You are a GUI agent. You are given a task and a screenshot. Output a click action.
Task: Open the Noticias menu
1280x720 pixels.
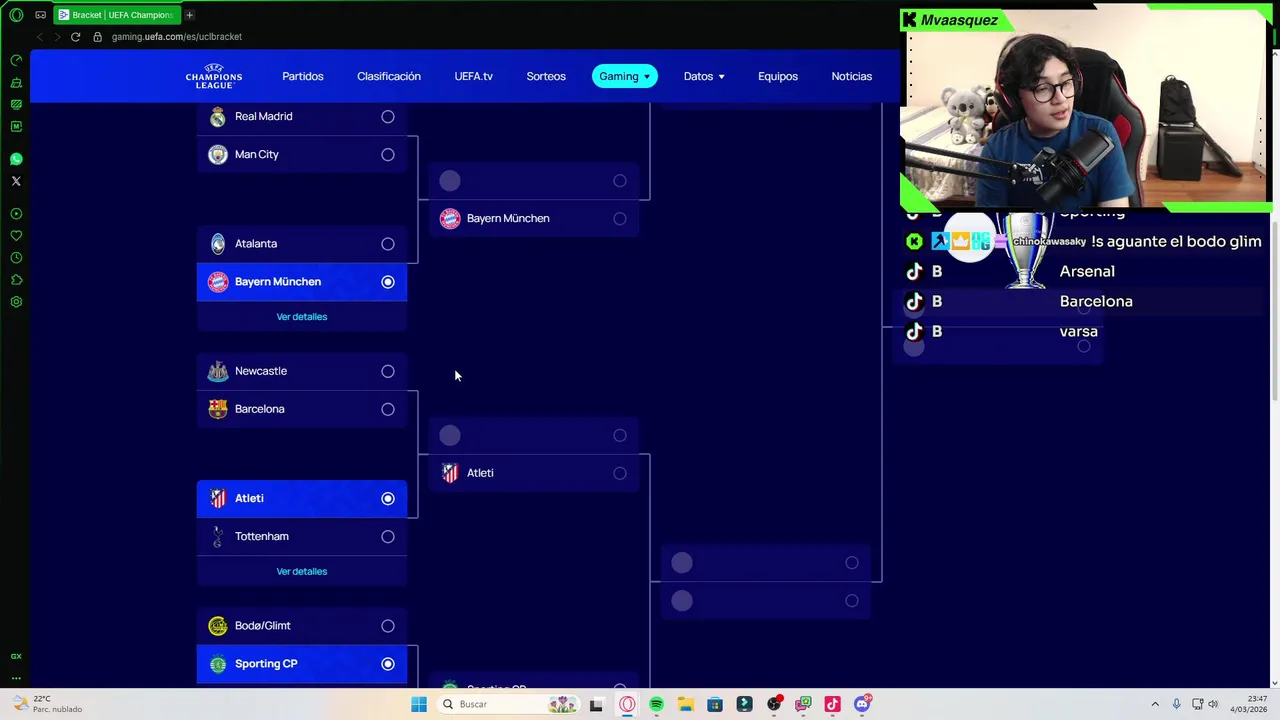852,76
